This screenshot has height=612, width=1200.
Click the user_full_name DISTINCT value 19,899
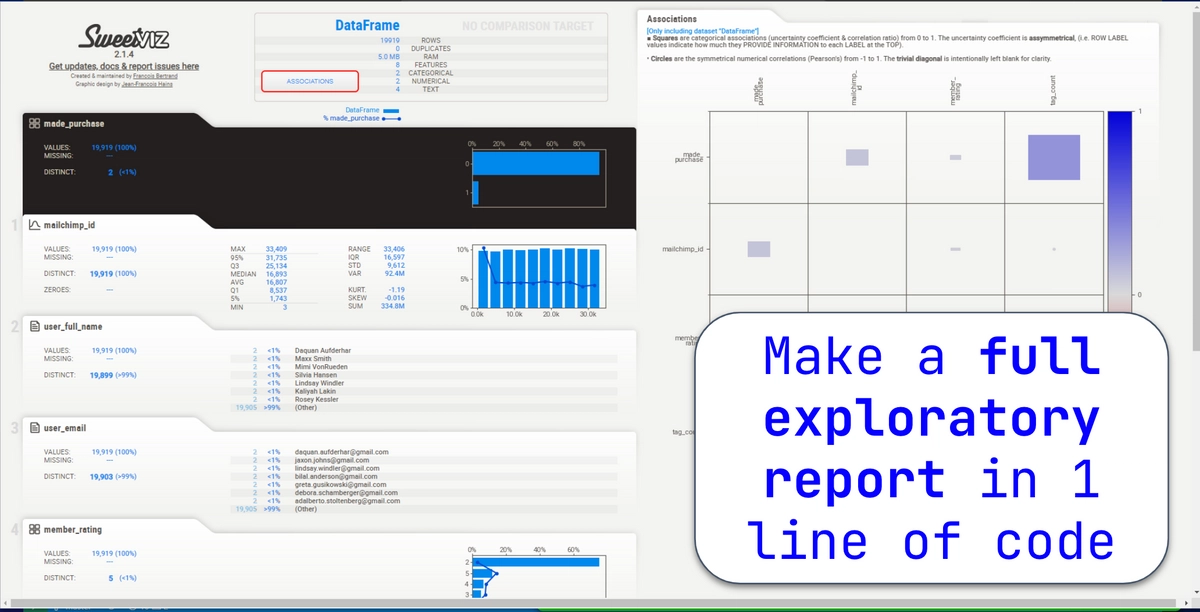click(x=100, y=375)
